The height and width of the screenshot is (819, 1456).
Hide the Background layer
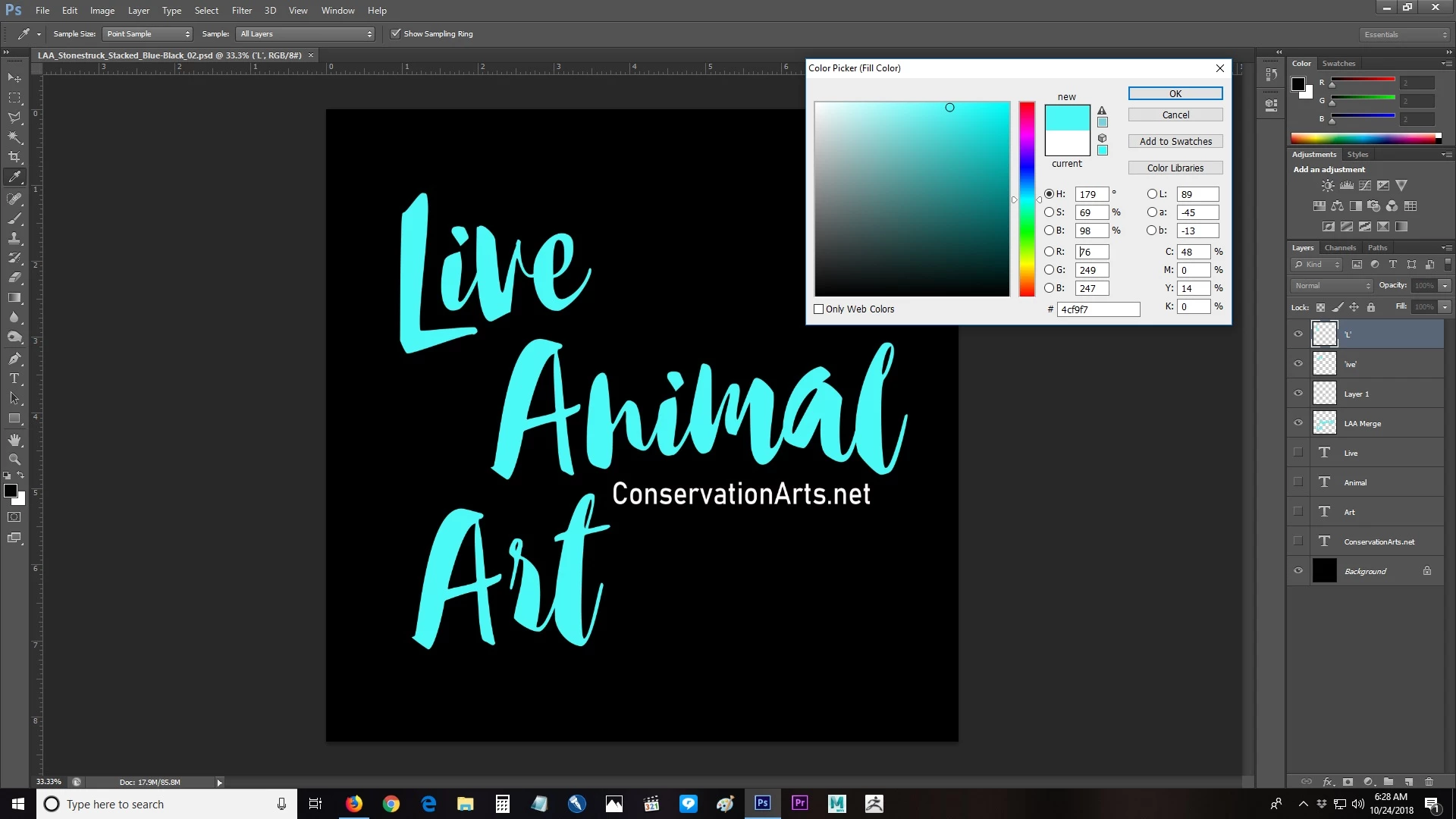(x=1298, y=571)
